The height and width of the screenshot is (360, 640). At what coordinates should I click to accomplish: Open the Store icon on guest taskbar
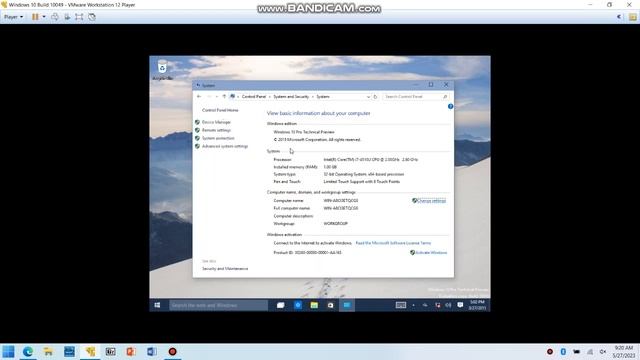330,305
